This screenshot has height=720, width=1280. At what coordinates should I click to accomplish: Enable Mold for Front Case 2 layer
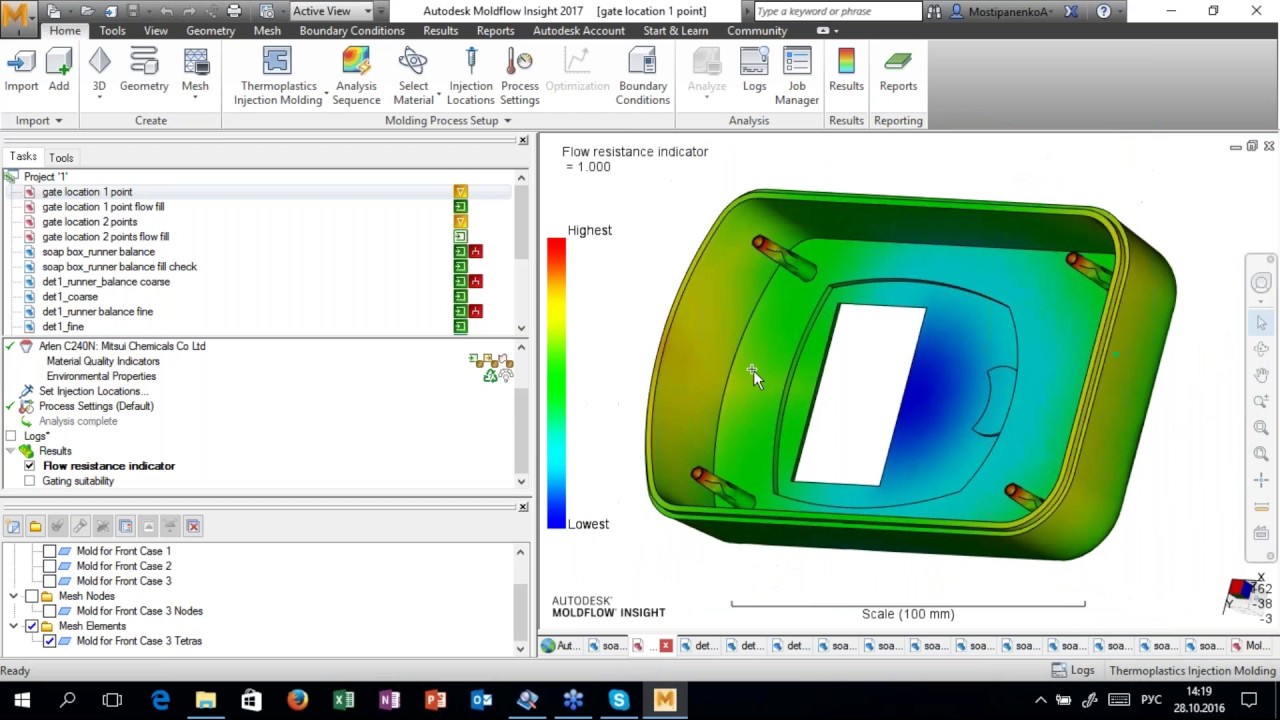[x=50, y=566]
